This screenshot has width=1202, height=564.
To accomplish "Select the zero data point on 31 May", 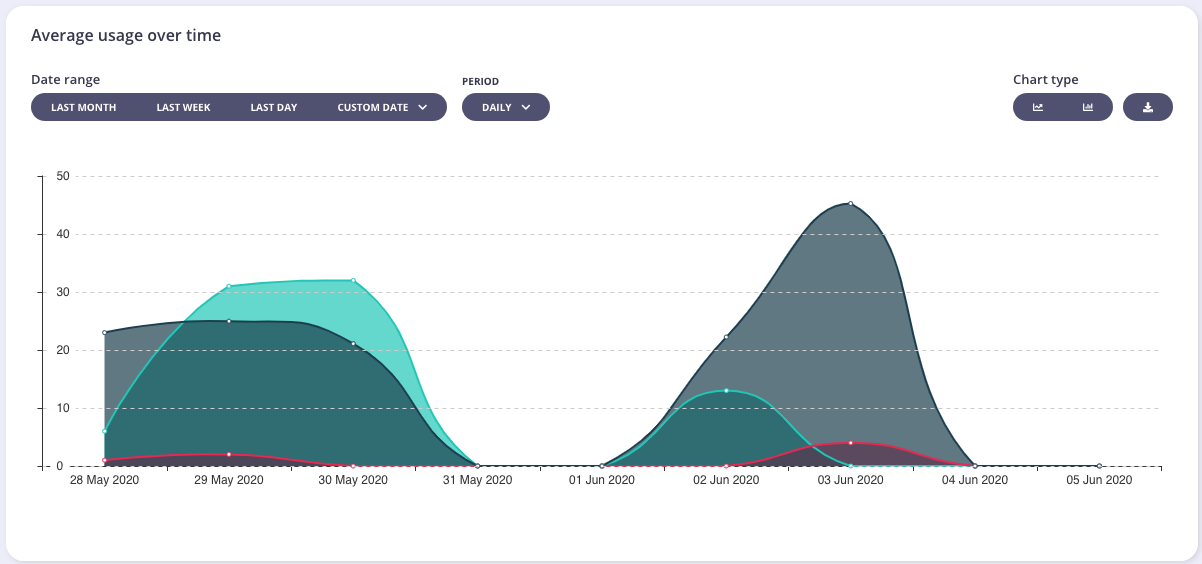I will 477,466.
